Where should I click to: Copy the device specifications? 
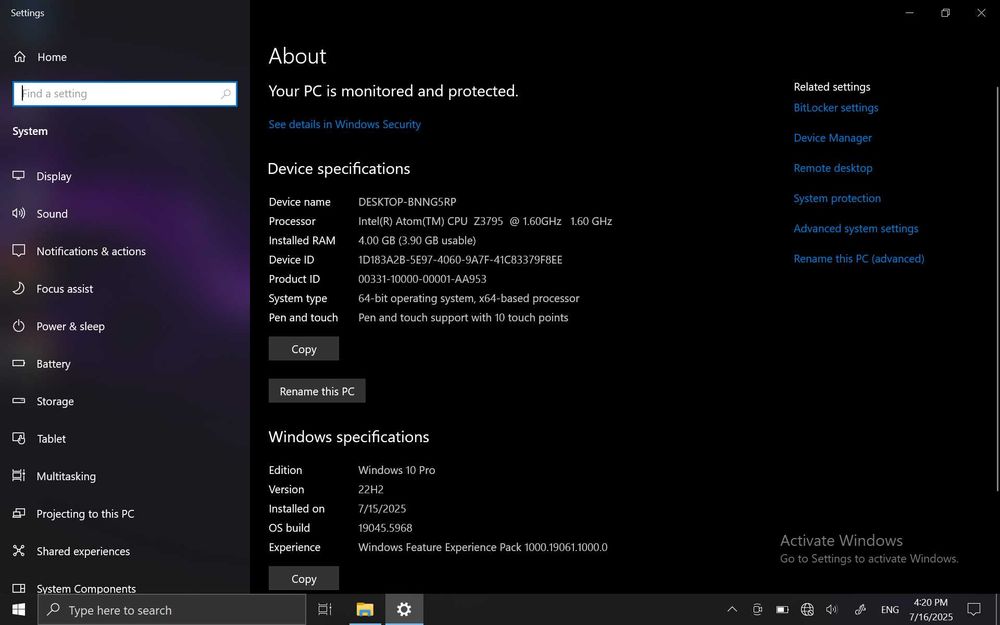click(304, 349)
